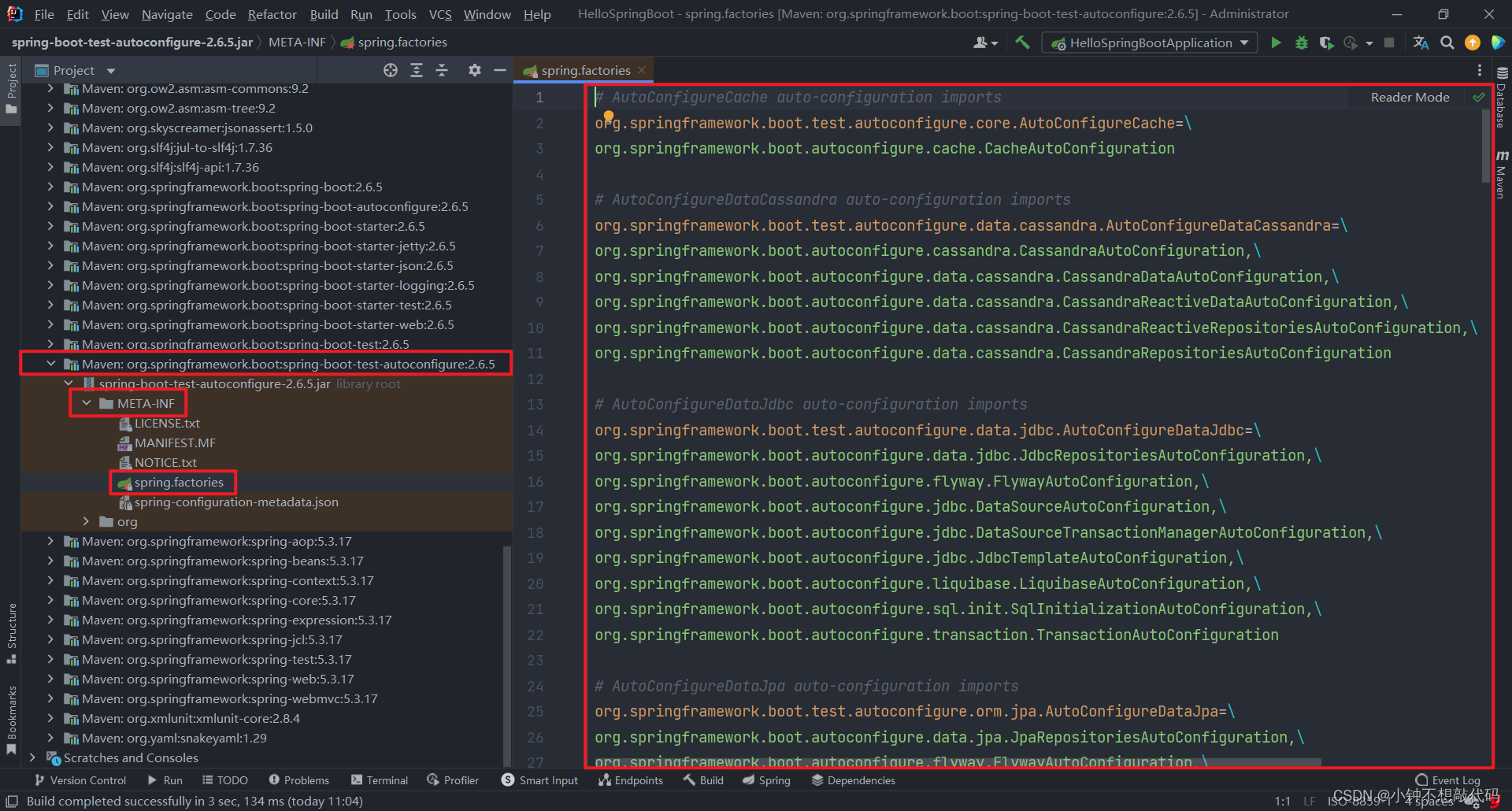The image size is (1512, 811).
Task: Open TODO tool window
Action: click(224, 780)
